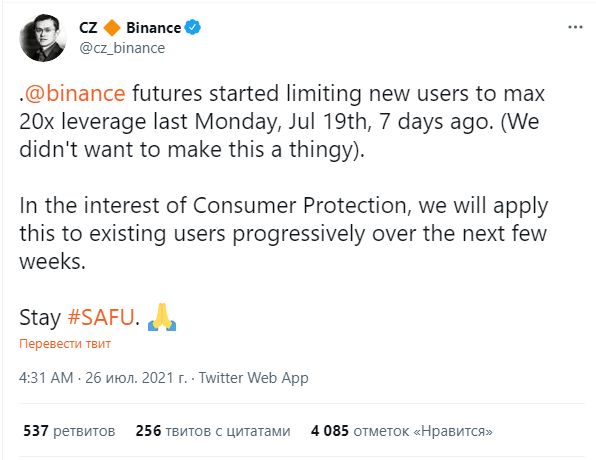View the 4 085 отметок «Нравится» list

[x=402, y=431]
